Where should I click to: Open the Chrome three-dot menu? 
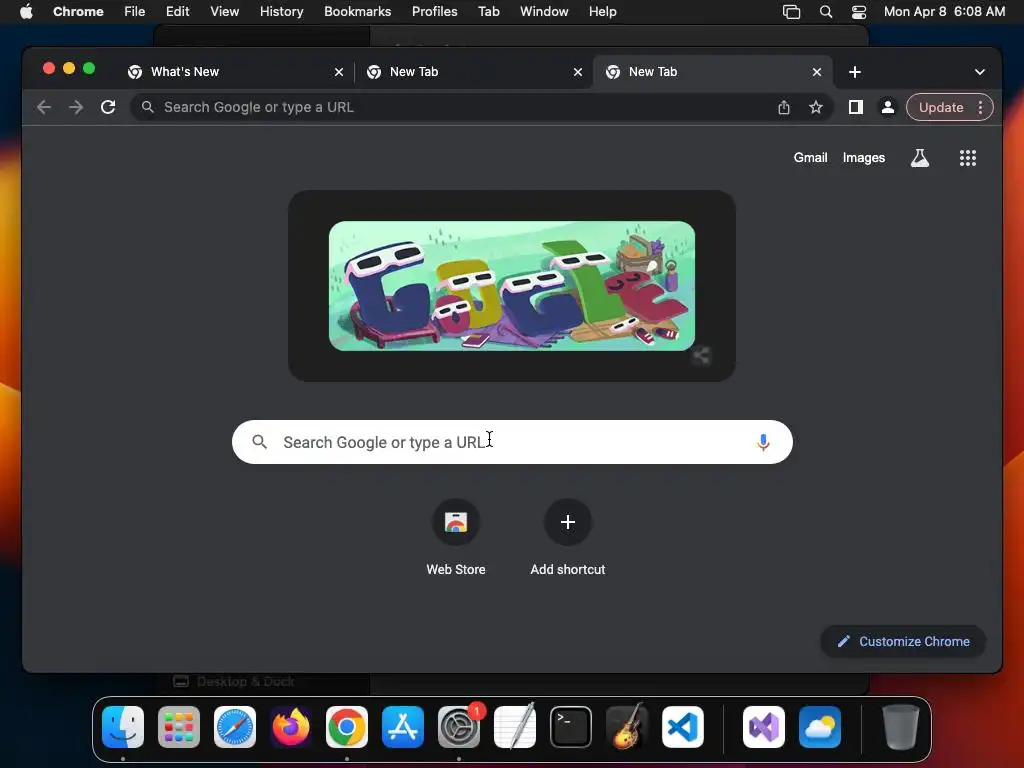[980, 107]
